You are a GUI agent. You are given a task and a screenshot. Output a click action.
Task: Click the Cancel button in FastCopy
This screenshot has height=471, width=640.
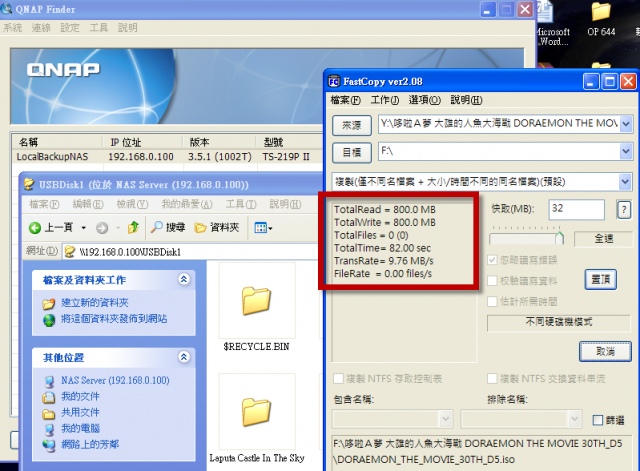click(605, 351)
